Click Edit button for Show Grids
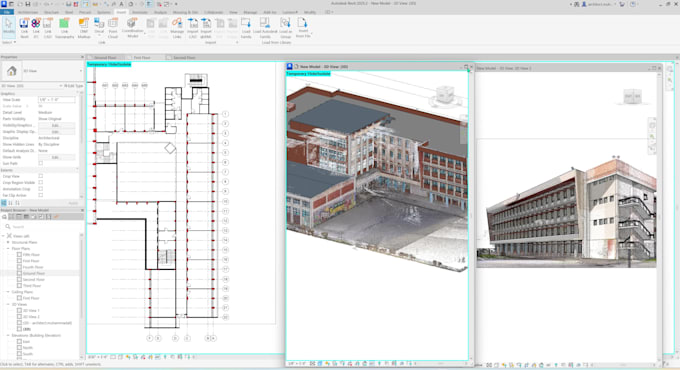The image size is (680, 370). point(56,157)
